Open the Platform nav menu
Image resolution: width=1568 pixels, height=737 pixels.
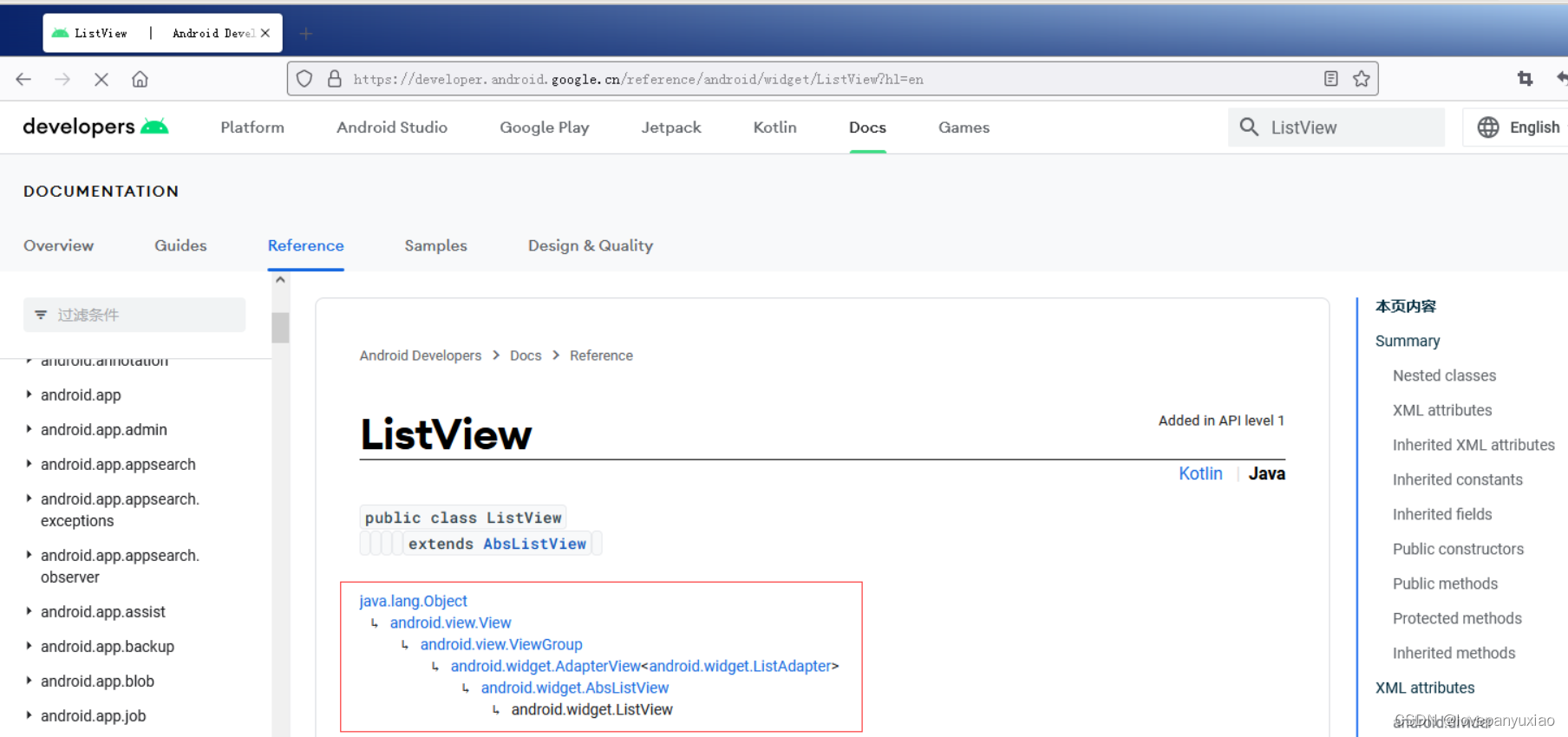coord(252,127)
